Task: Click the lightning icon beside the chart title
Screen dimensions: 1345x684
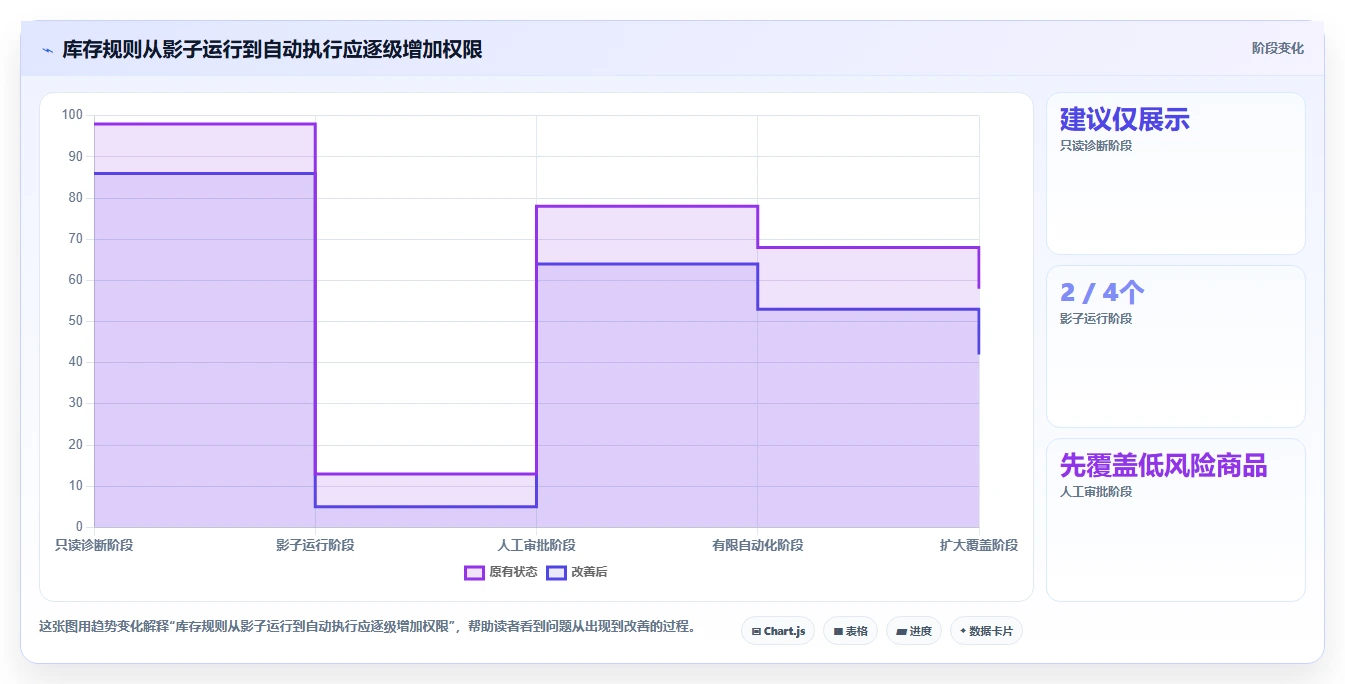Action: pyautogui.click(x=48, y=49)
